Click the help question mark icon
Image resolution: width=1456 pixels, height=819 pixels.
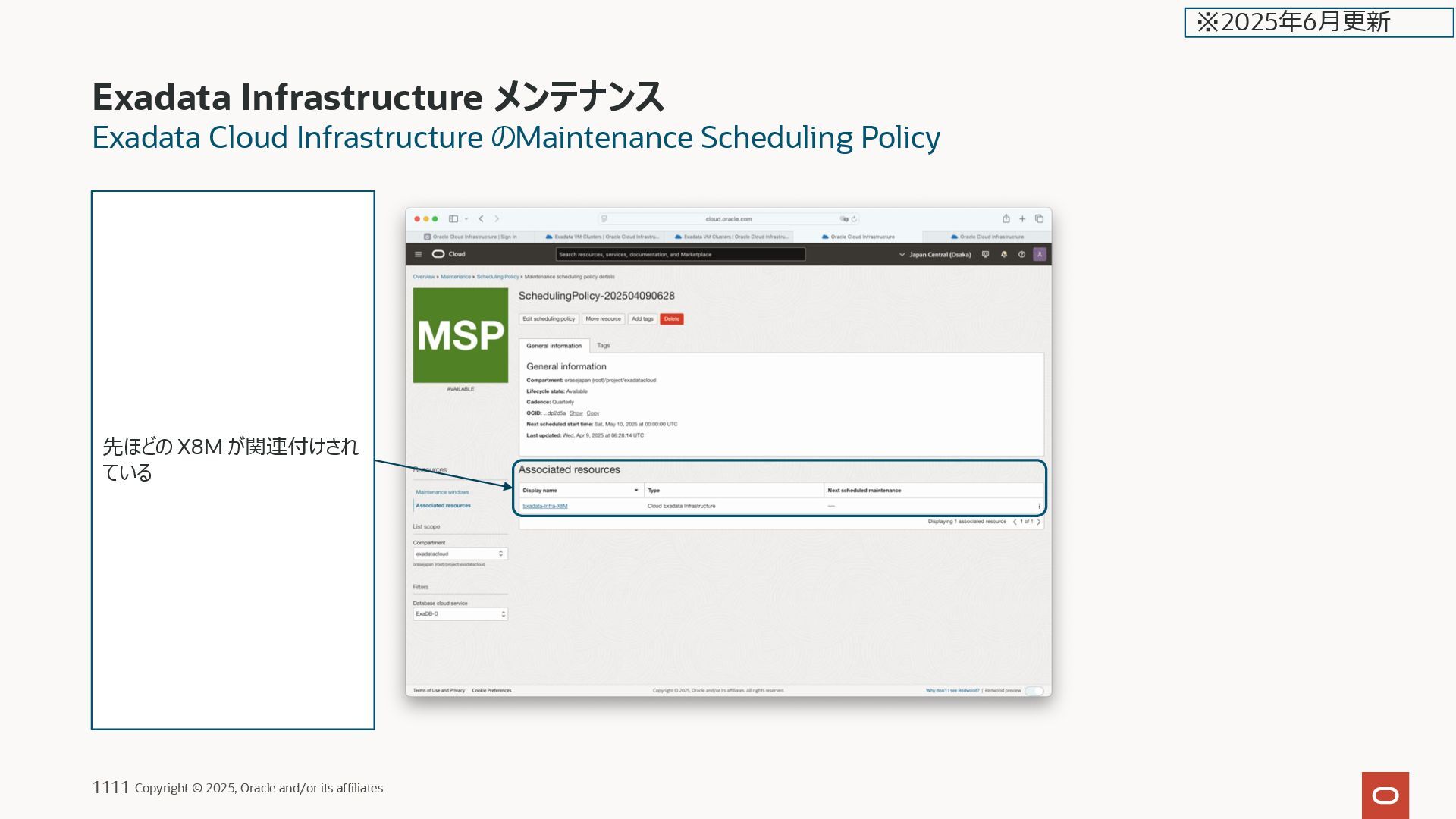coord(1021,255)
